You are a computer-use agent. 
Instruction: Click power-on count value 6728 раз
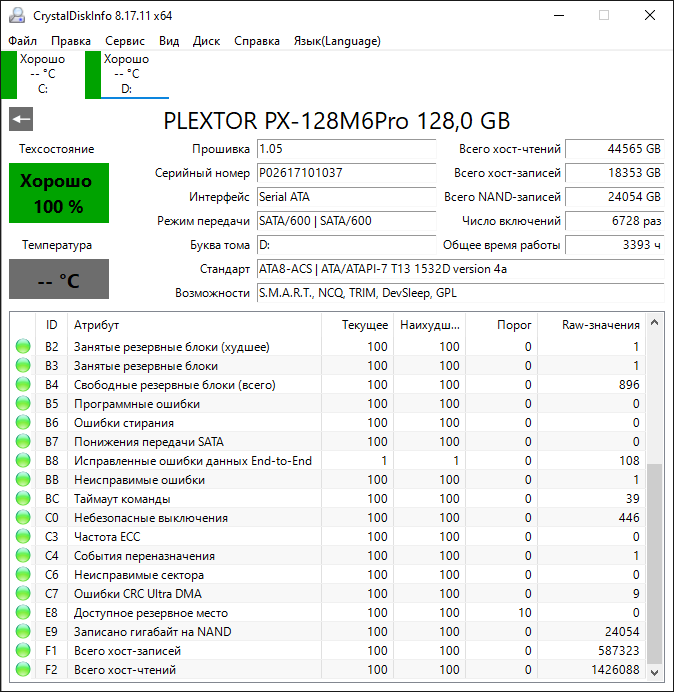tap(614, 221)
